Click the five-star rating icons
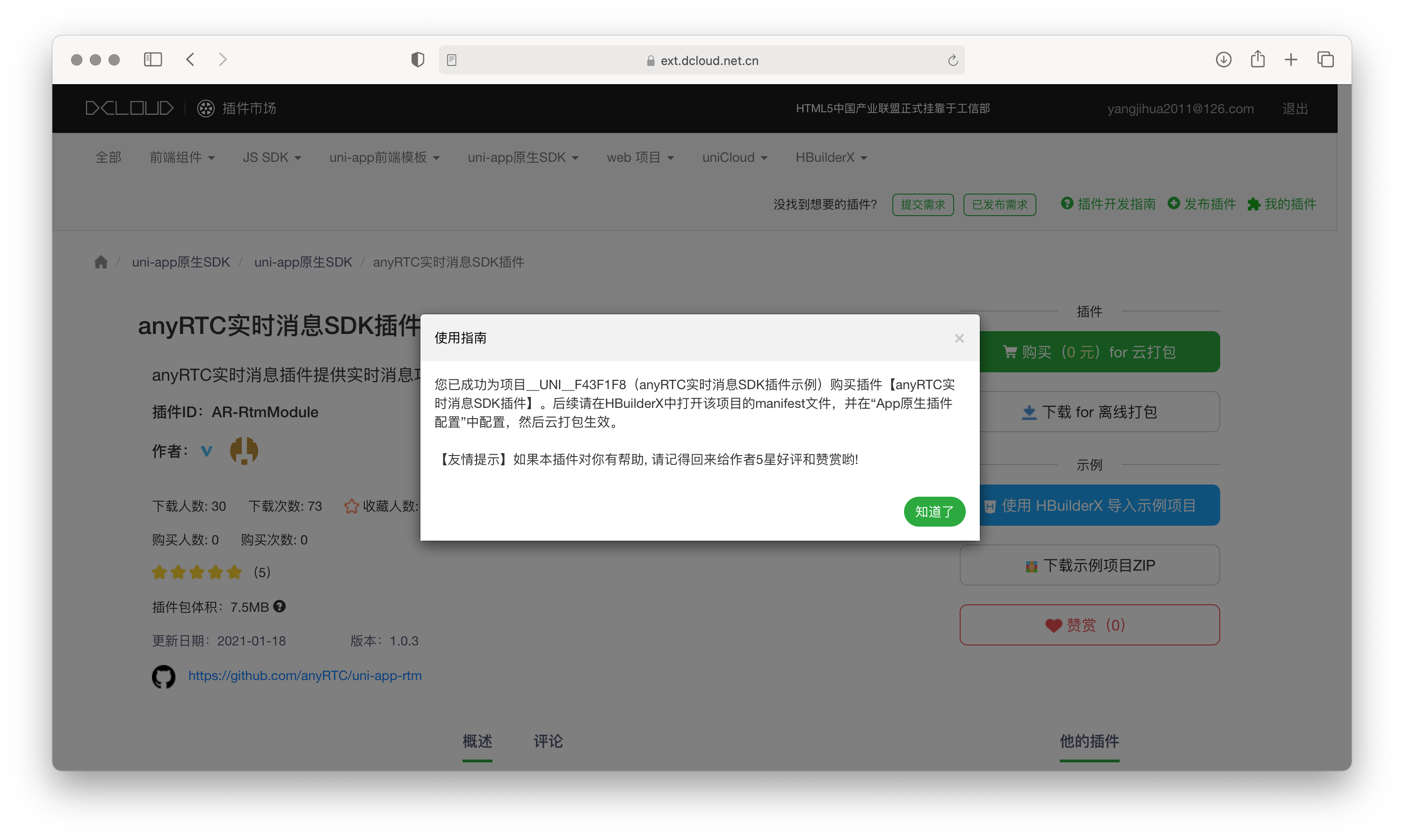The width and height of the screenshot is (1404, 840). 196,572
